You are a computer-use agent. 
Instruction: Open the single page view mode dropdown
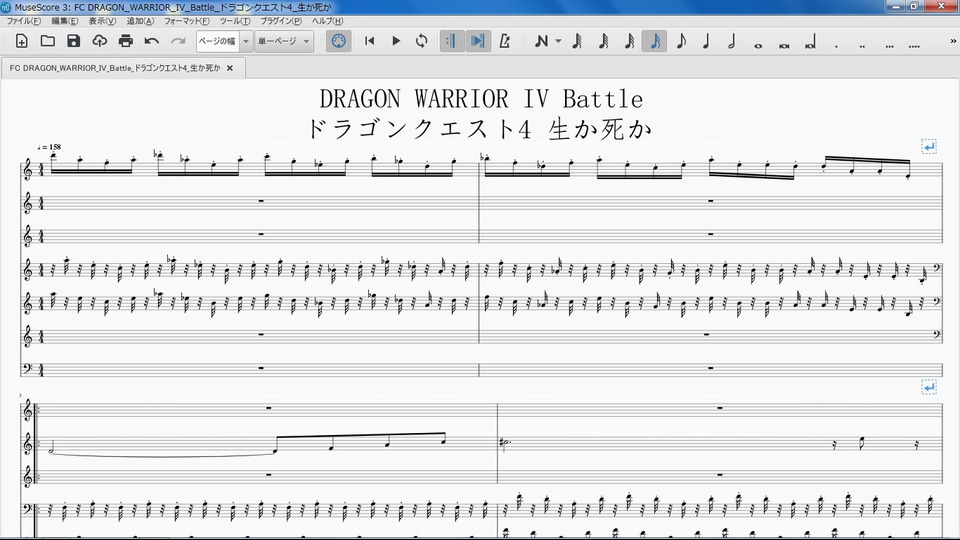[x=284, y=41]
